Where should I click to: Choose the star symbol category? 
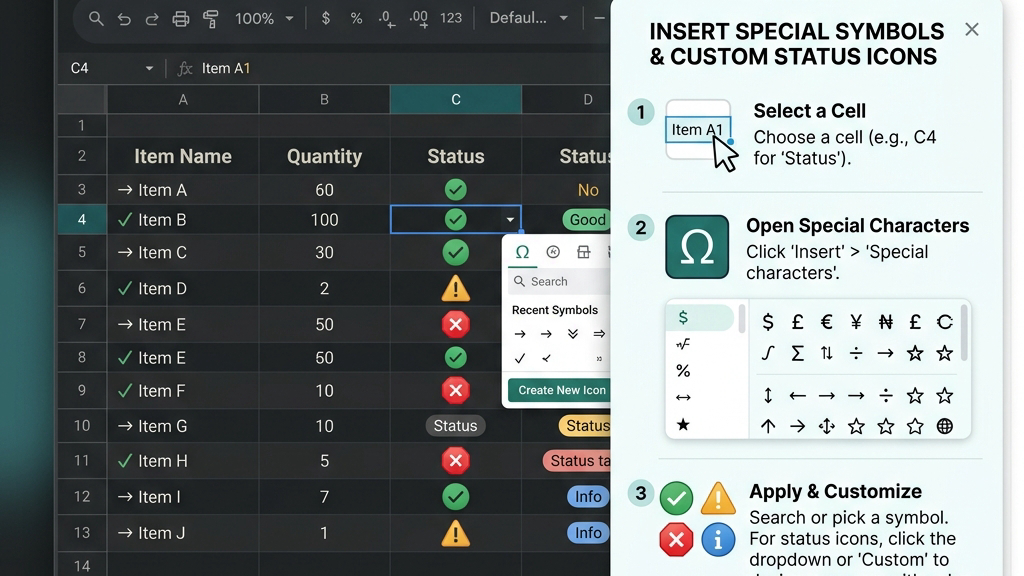click(683, 425)
